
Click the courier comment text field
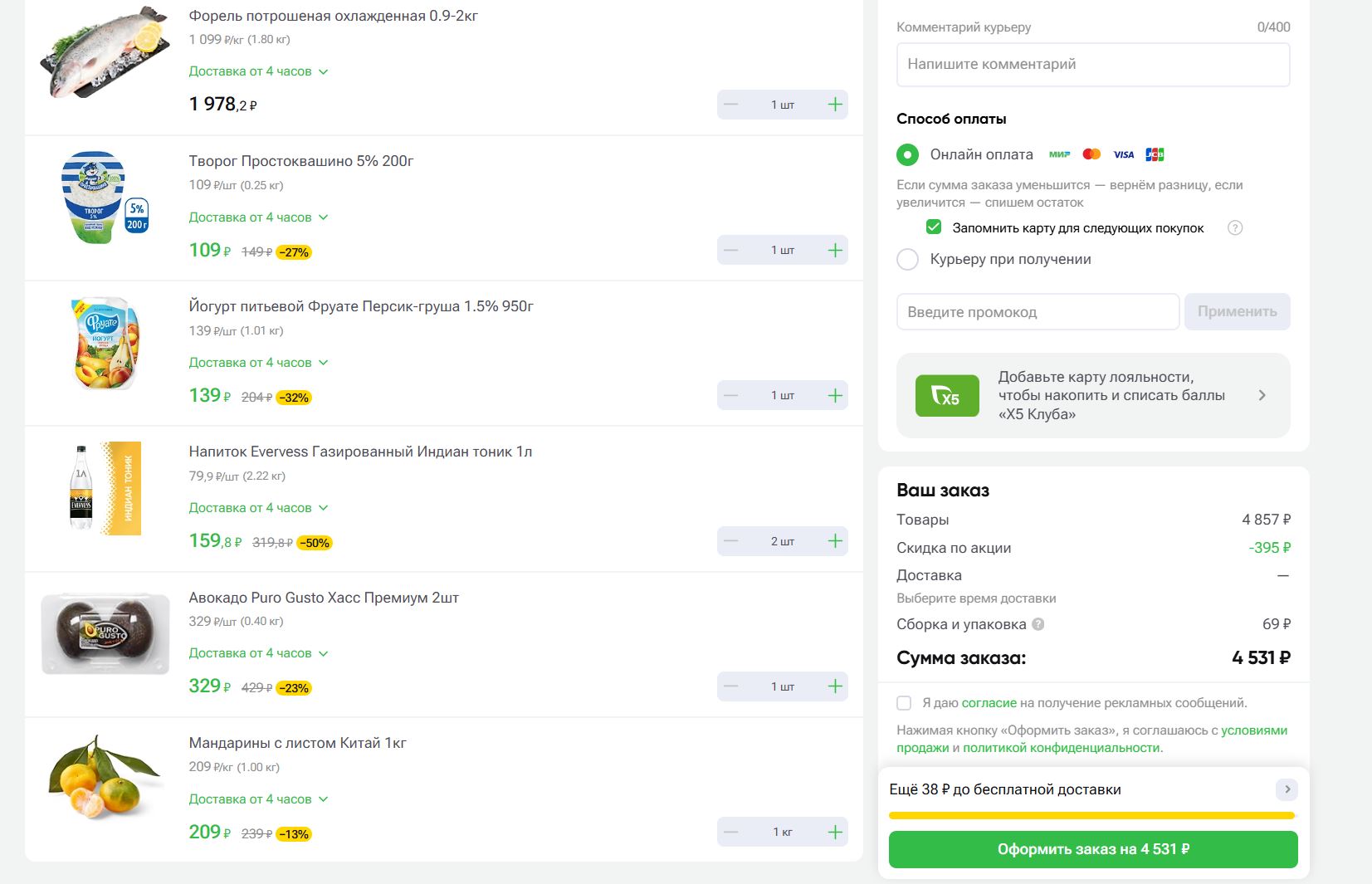pyautogui.click(x=1092, y=65)
